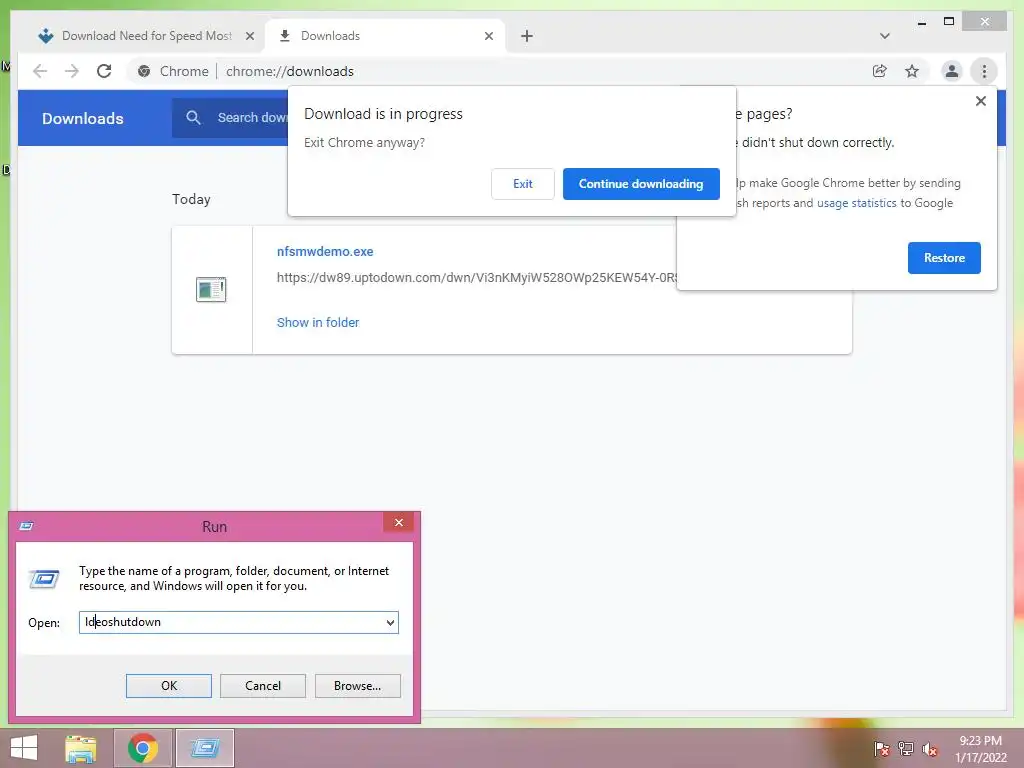
Task: Maximize the Chrome window
Action: pyautogui.click(x=949, y=22)
